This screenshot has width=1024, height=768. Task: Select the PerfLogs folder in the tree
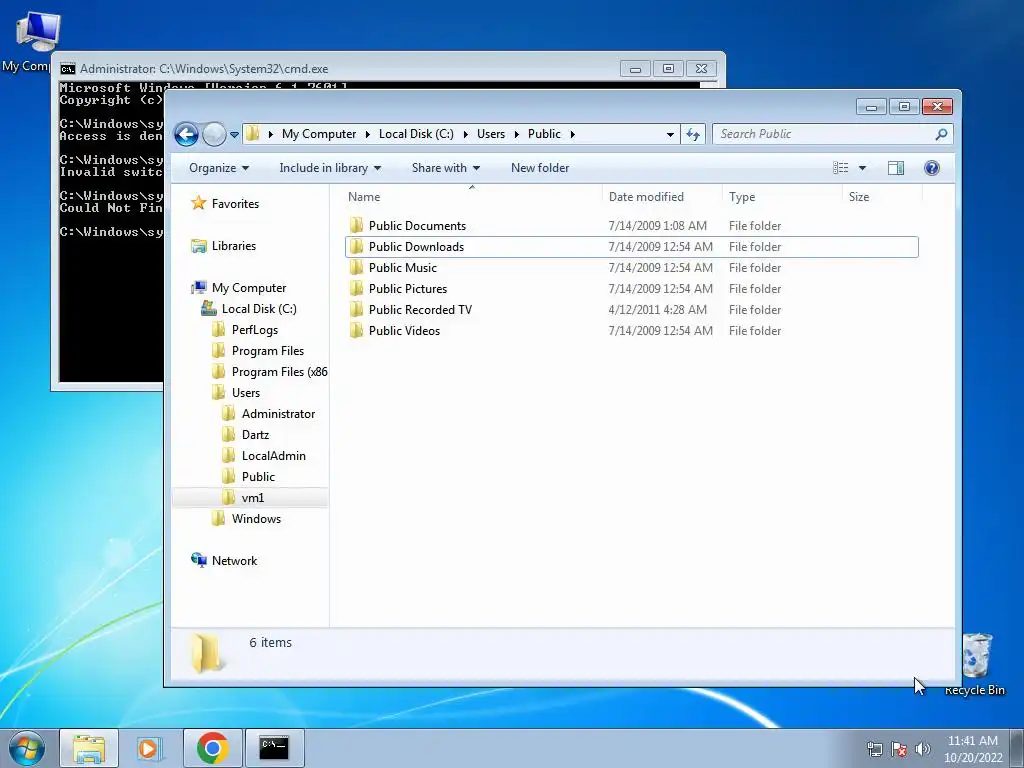(x=246, y=330)
